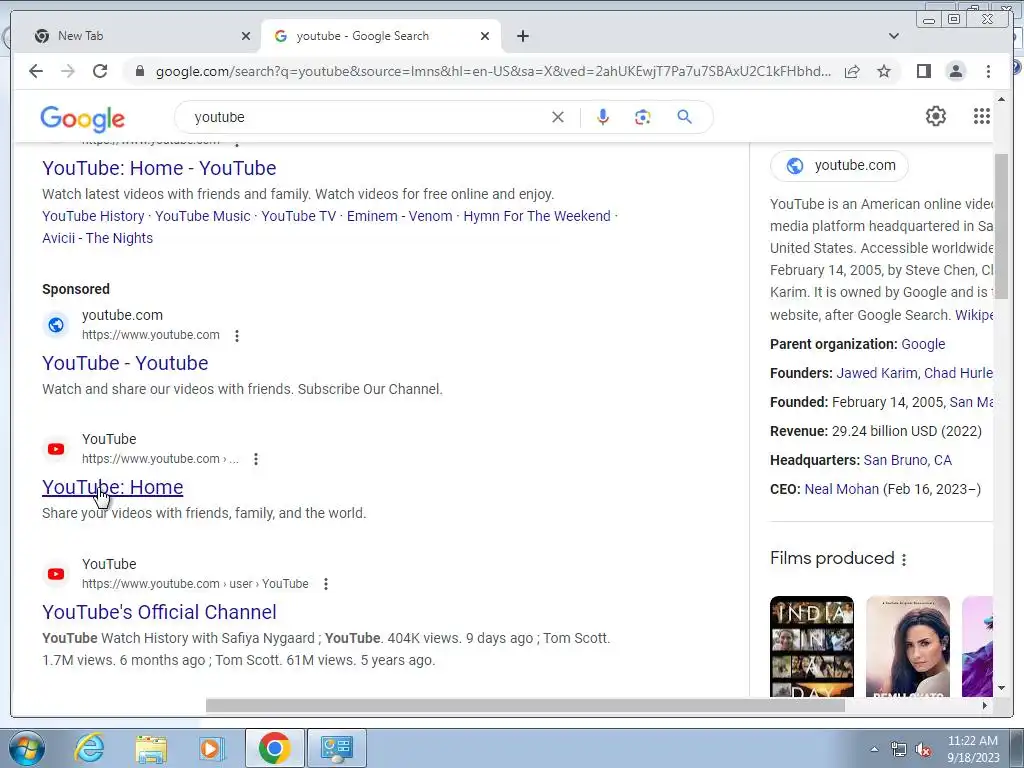Click the page's horizontal scrollbar thumb

(525, 705)
